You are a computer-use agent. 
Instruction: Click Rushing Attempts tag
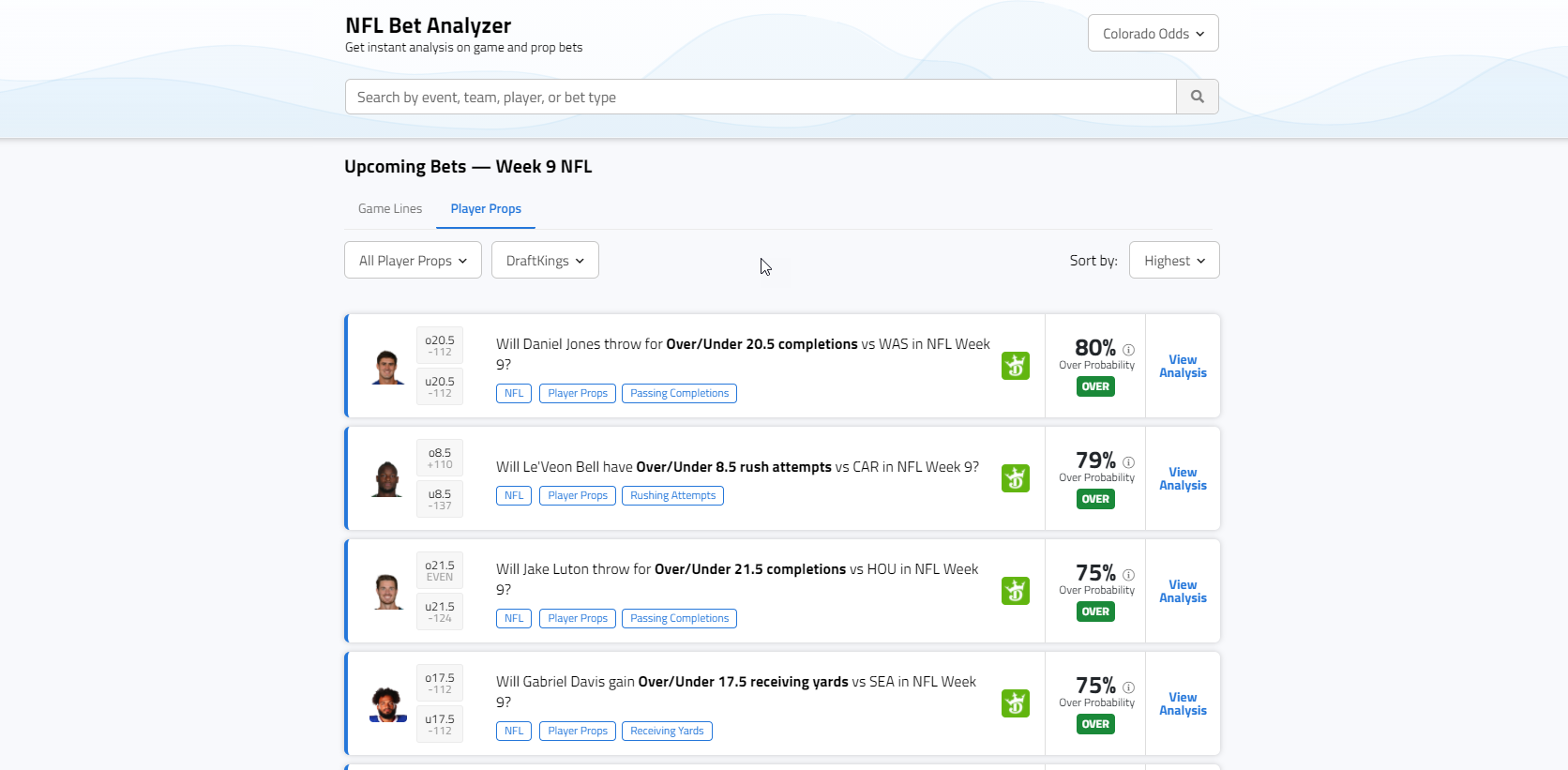click(672, 496)
